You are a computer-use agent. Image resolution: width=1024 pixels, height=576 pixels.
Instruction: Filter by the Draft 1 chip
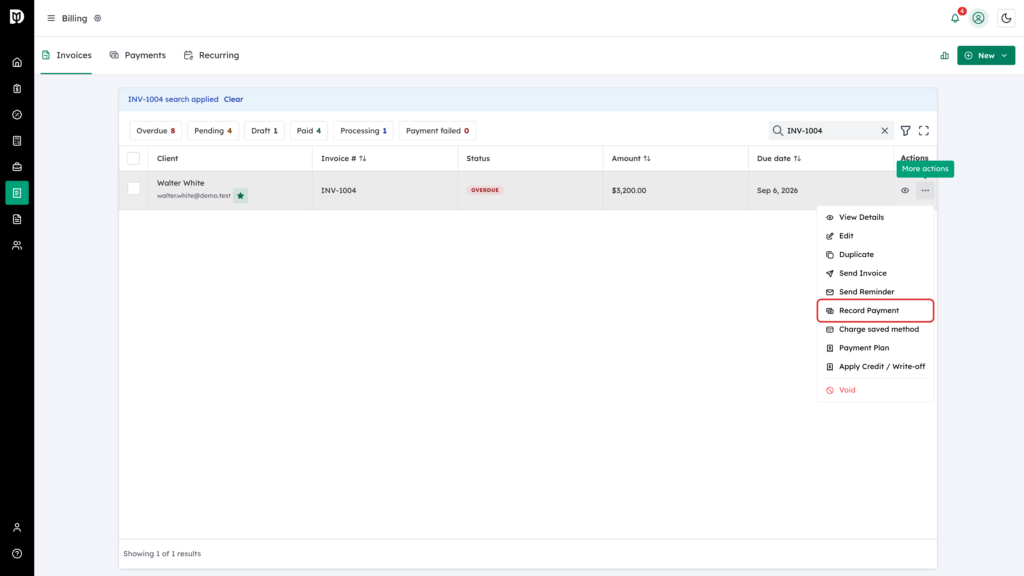click(x=264, y=131)
